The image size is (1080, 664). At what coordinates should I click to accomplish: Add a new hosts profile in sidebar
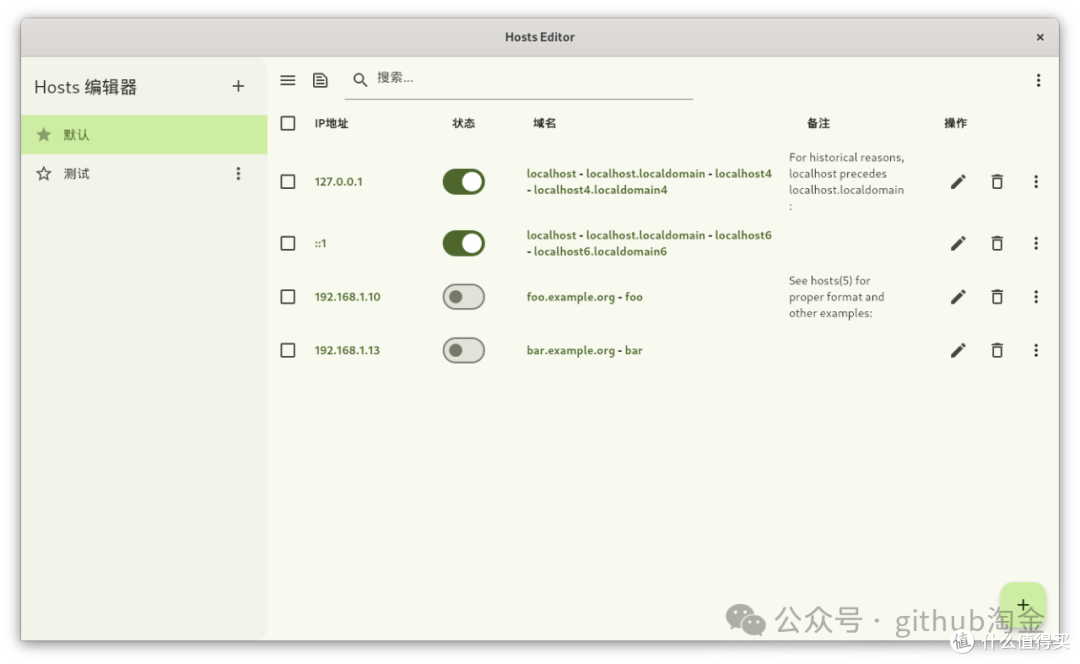[x=238, y=86]
